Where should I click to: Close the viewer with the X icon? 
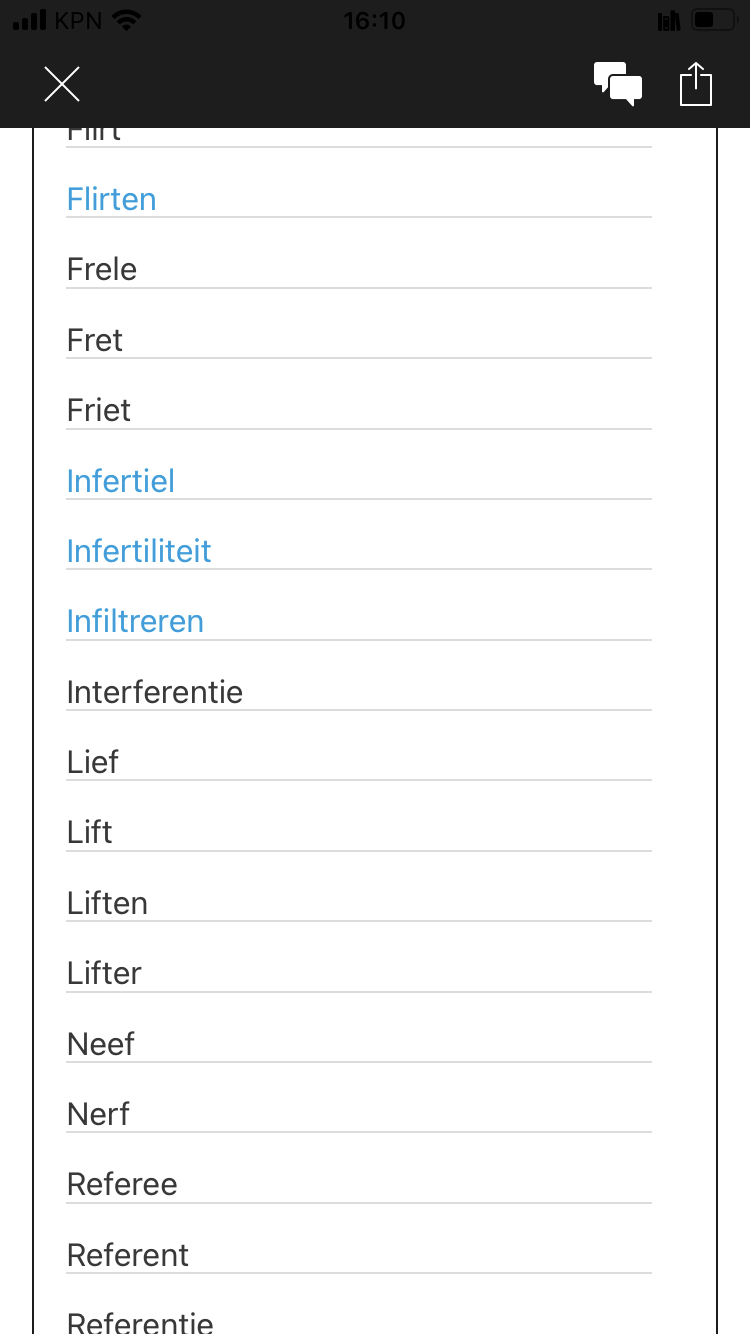click(62, 85)
